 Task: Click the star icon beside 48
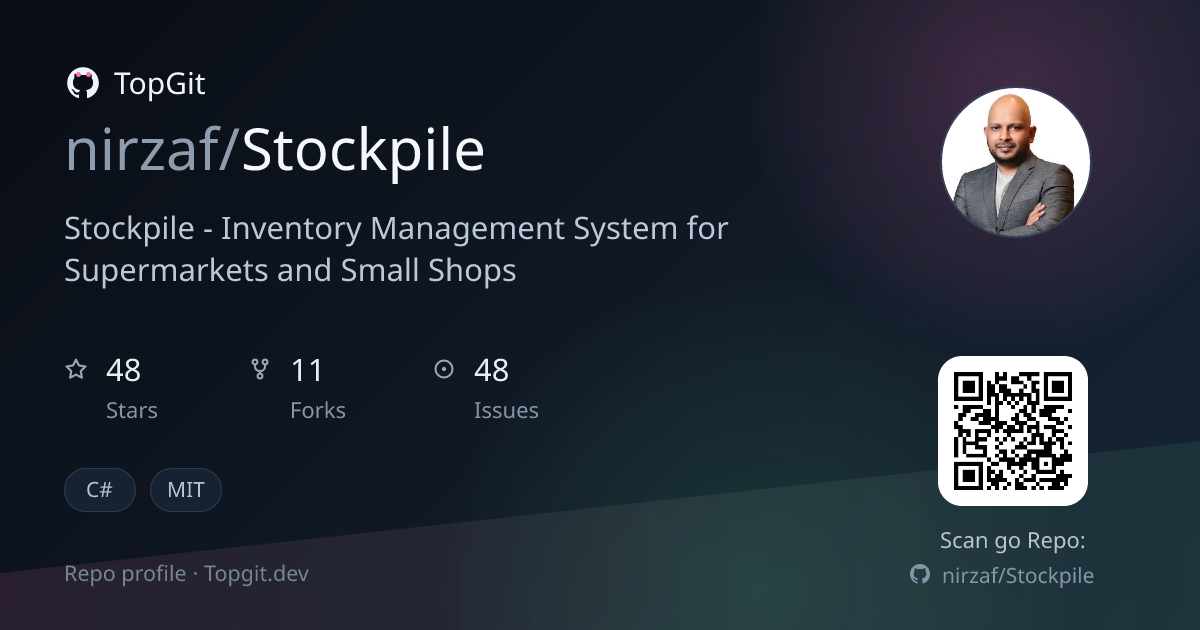click(76, 370)
